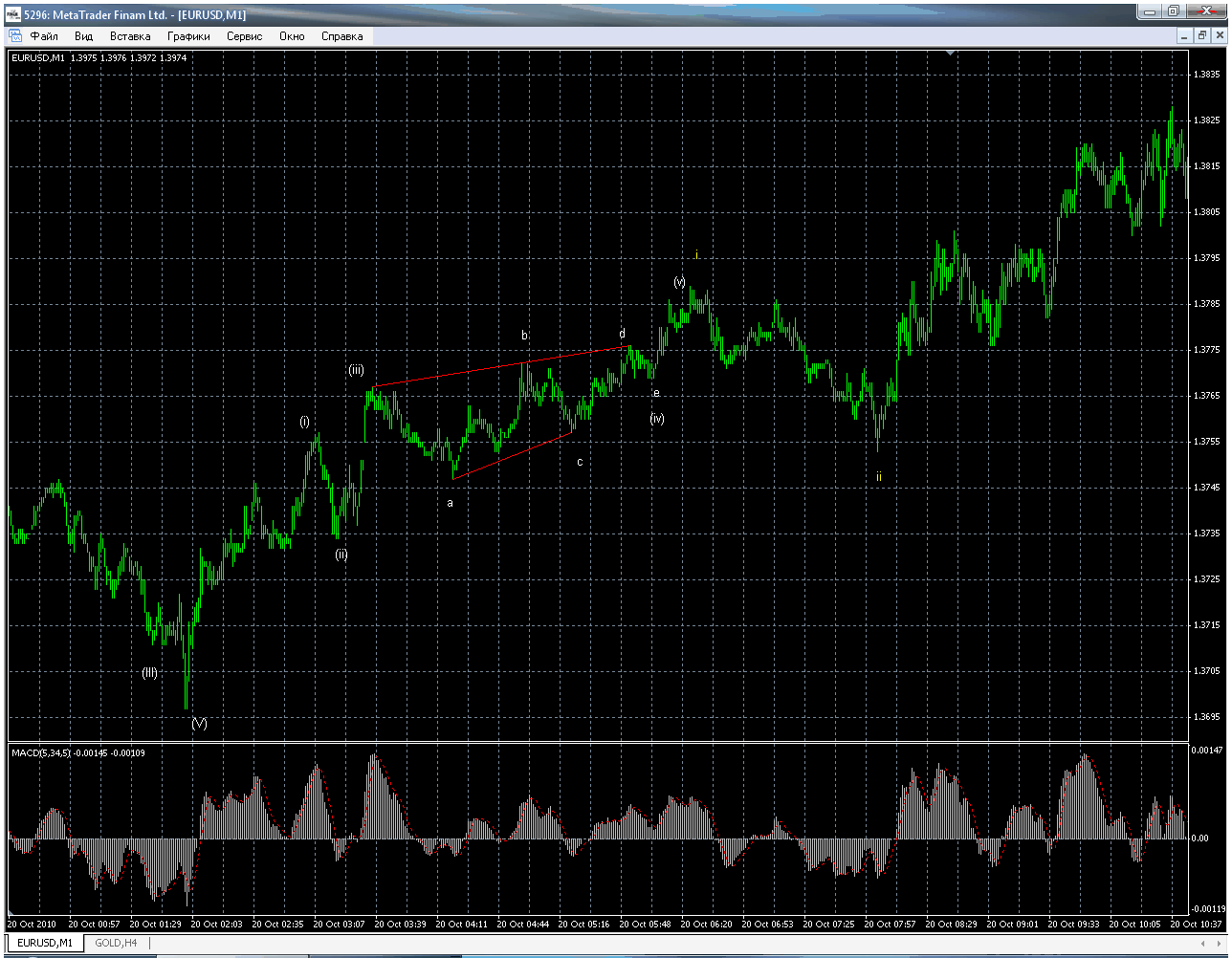1232x958 pixels.
Task: Select the wave label (i) on the chart
Action: (305, 422)
